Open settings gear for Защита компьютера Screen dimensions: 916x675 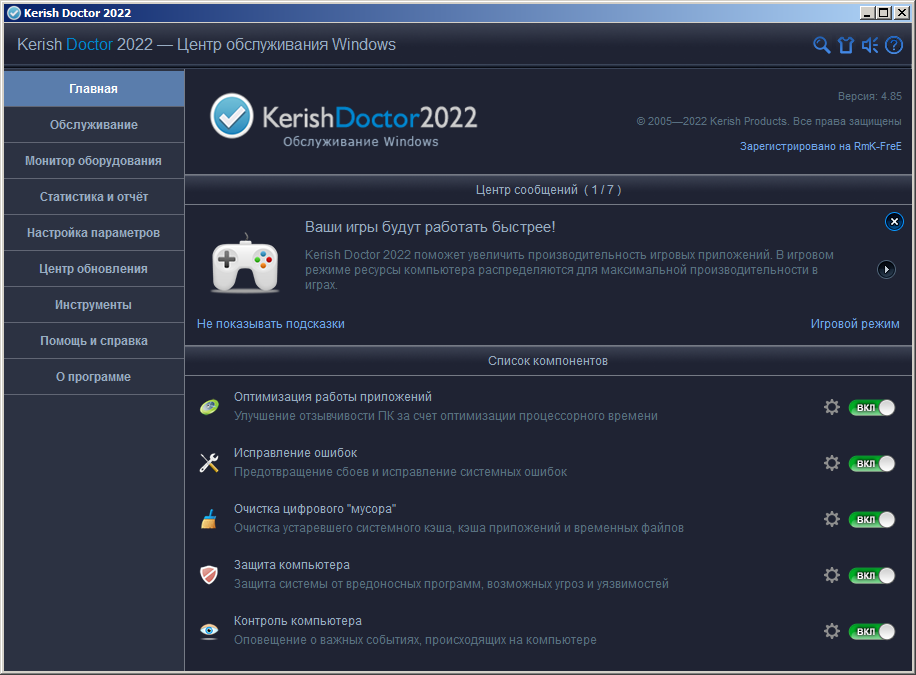[832, 575]
